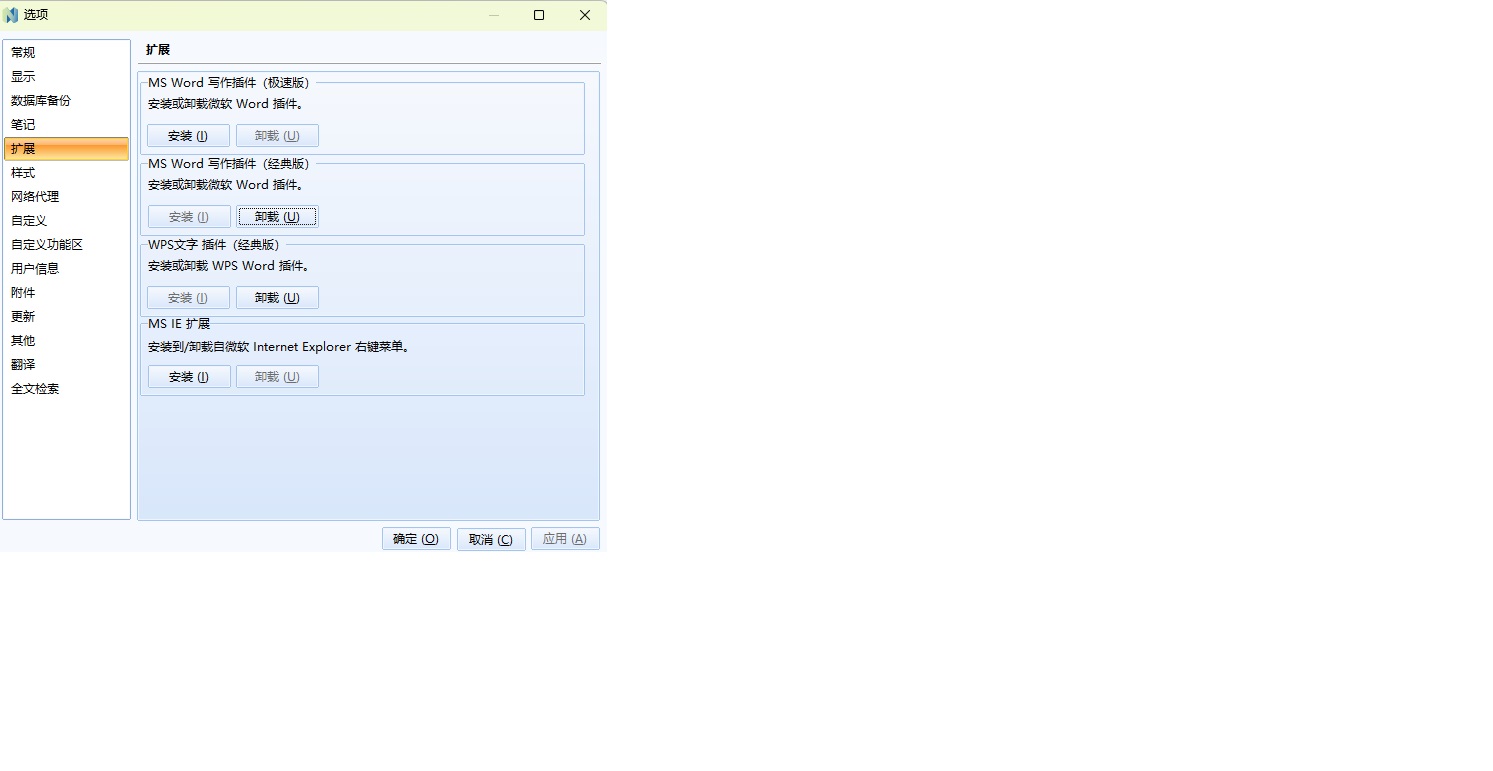Open the 常规 settings category

click(x=66, y=53)
